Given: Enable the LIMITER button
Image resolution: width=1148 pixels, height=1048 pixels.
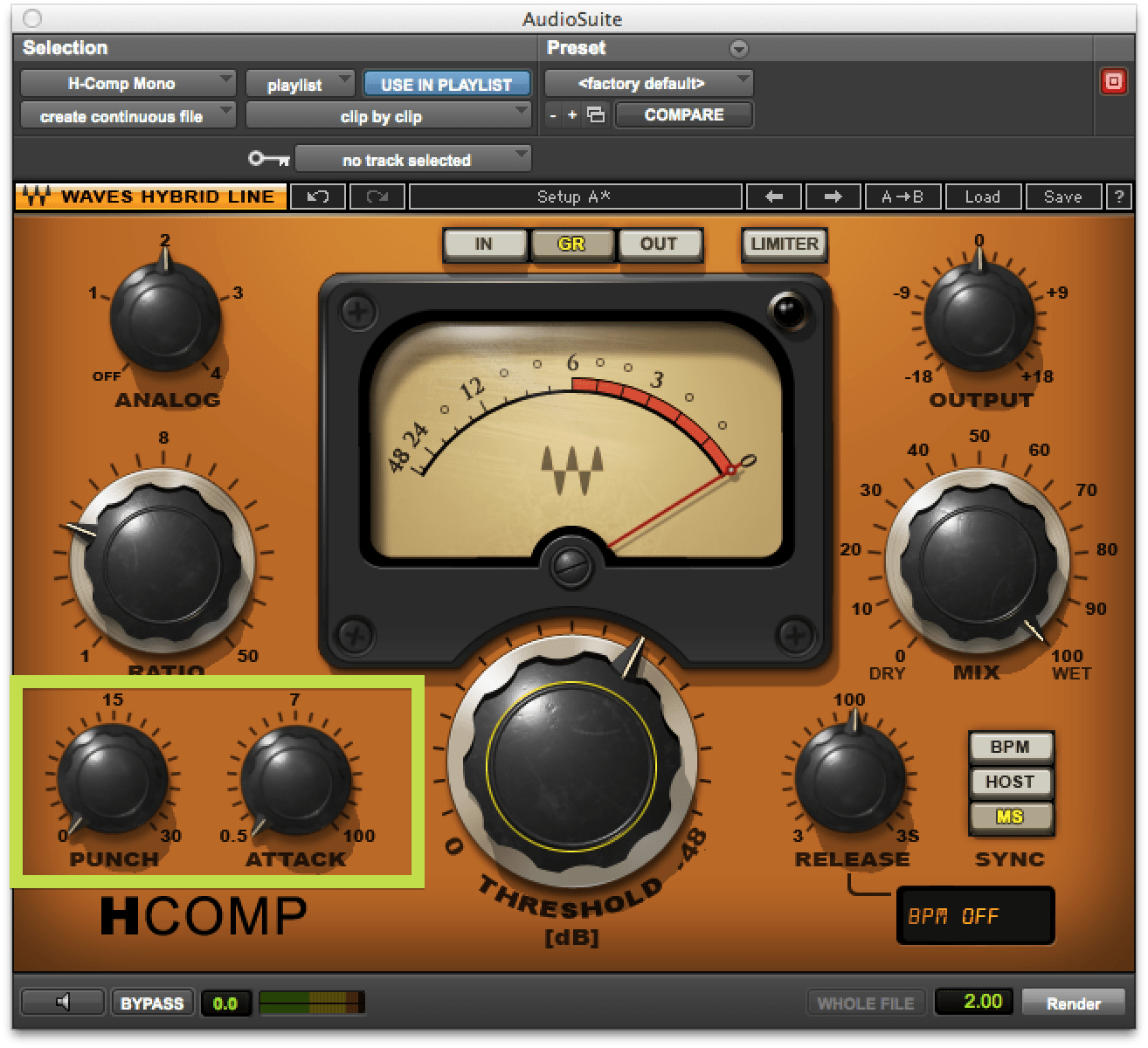Looking at the screenshot, I should coord(784,245).
